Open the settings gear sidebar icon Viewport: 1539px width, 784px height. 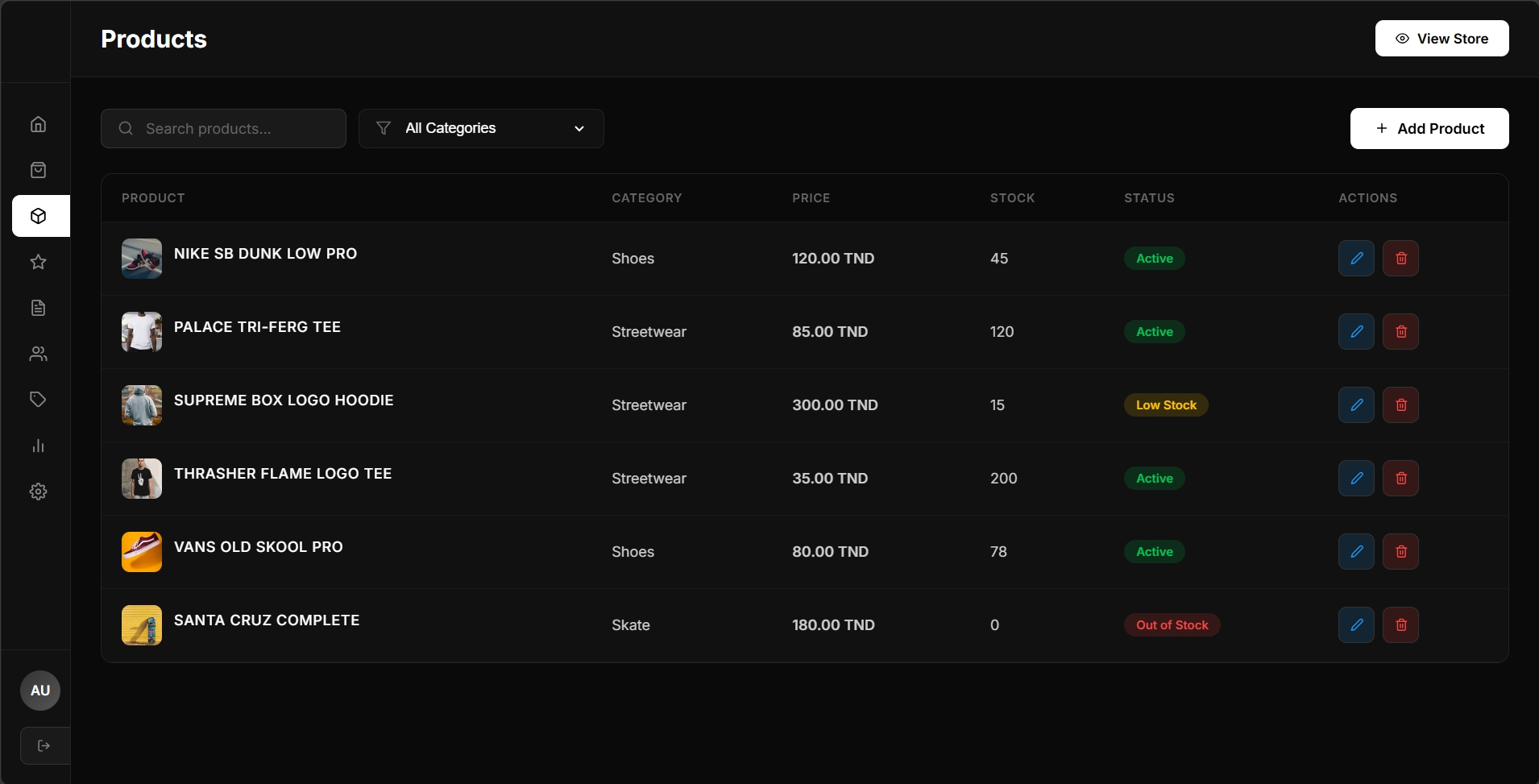point(38,492)
